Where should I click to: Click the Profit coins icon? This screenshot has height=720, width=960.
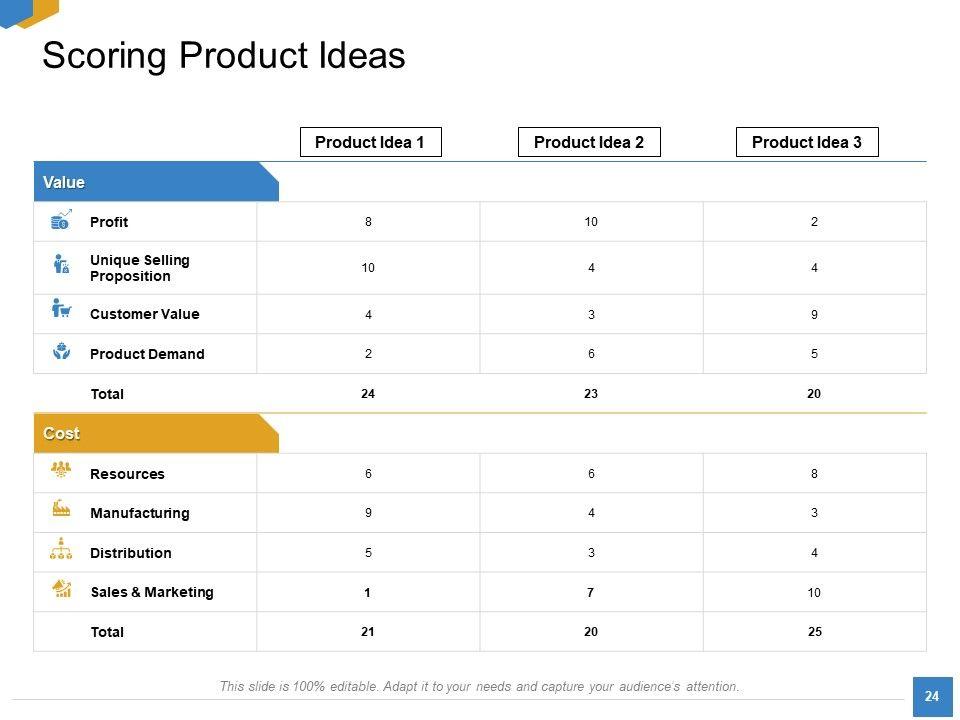point(61,220)
